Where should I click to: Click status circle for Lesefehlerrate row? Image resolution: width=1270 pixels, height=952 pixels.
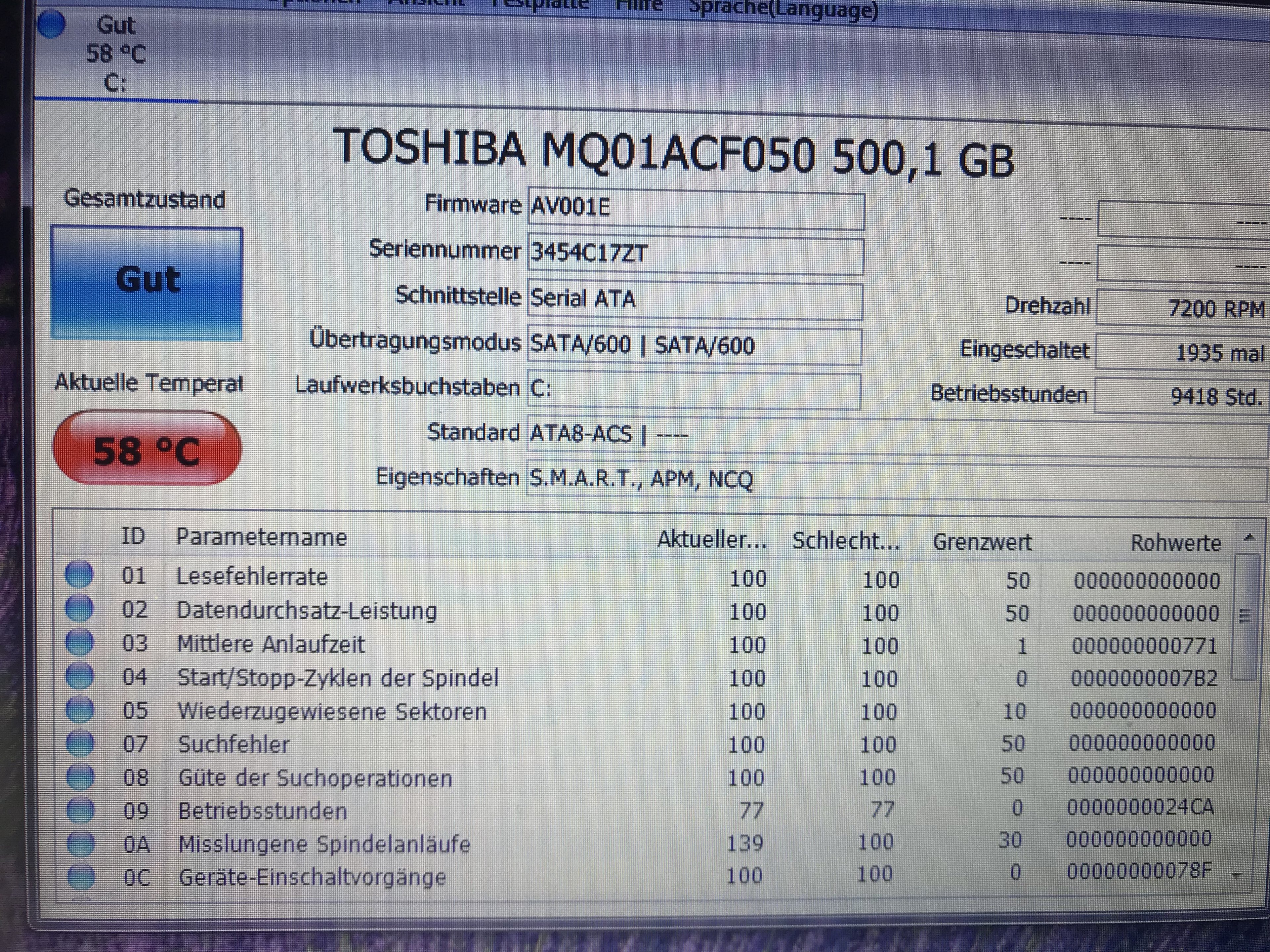[x=79, y=575]
